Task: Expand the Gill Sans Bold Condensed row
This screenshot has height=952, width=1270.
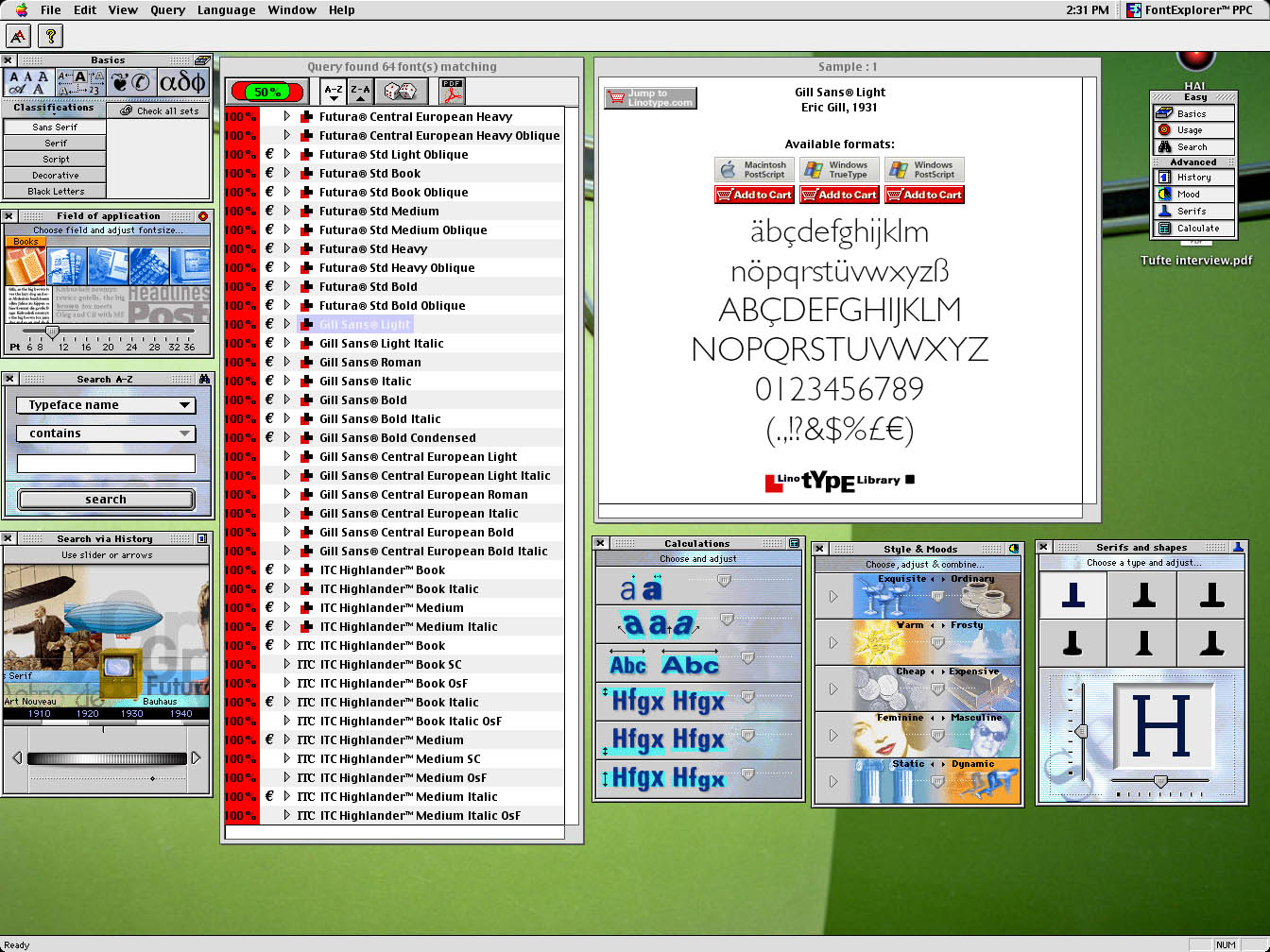Action: pyautogui.click(x=286, y=437)
